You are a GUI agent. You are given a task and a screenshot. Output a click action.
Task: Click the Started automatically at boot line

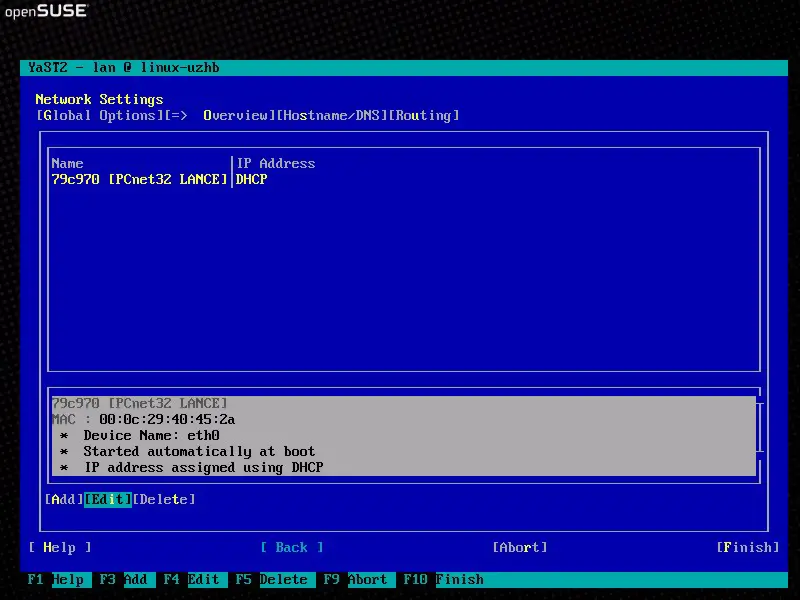click(187, 452)
